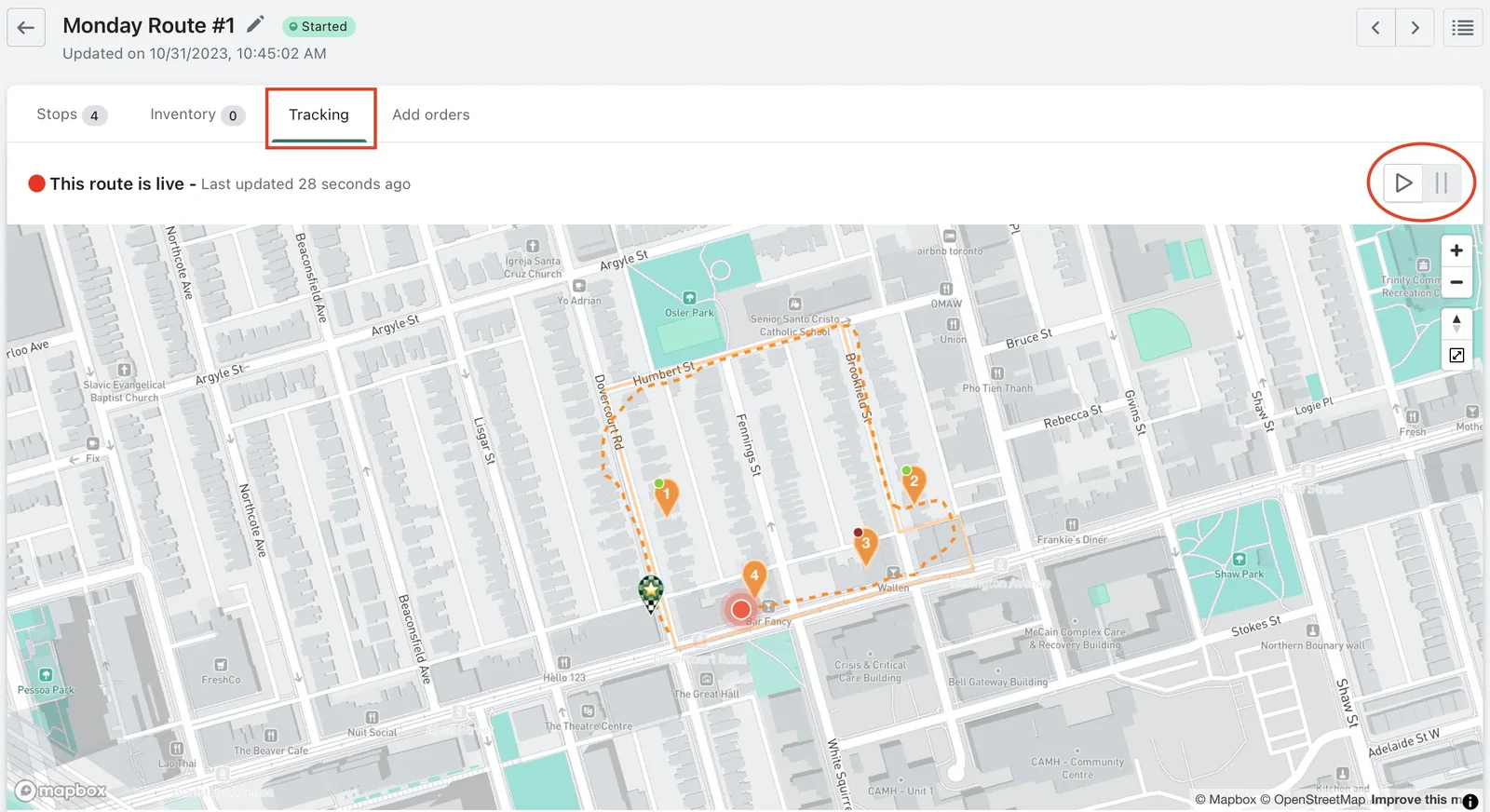Viewport: 1490px width, 812px height.
Task: Pause the route tracking playback
Action: [x=1442, y=183]
